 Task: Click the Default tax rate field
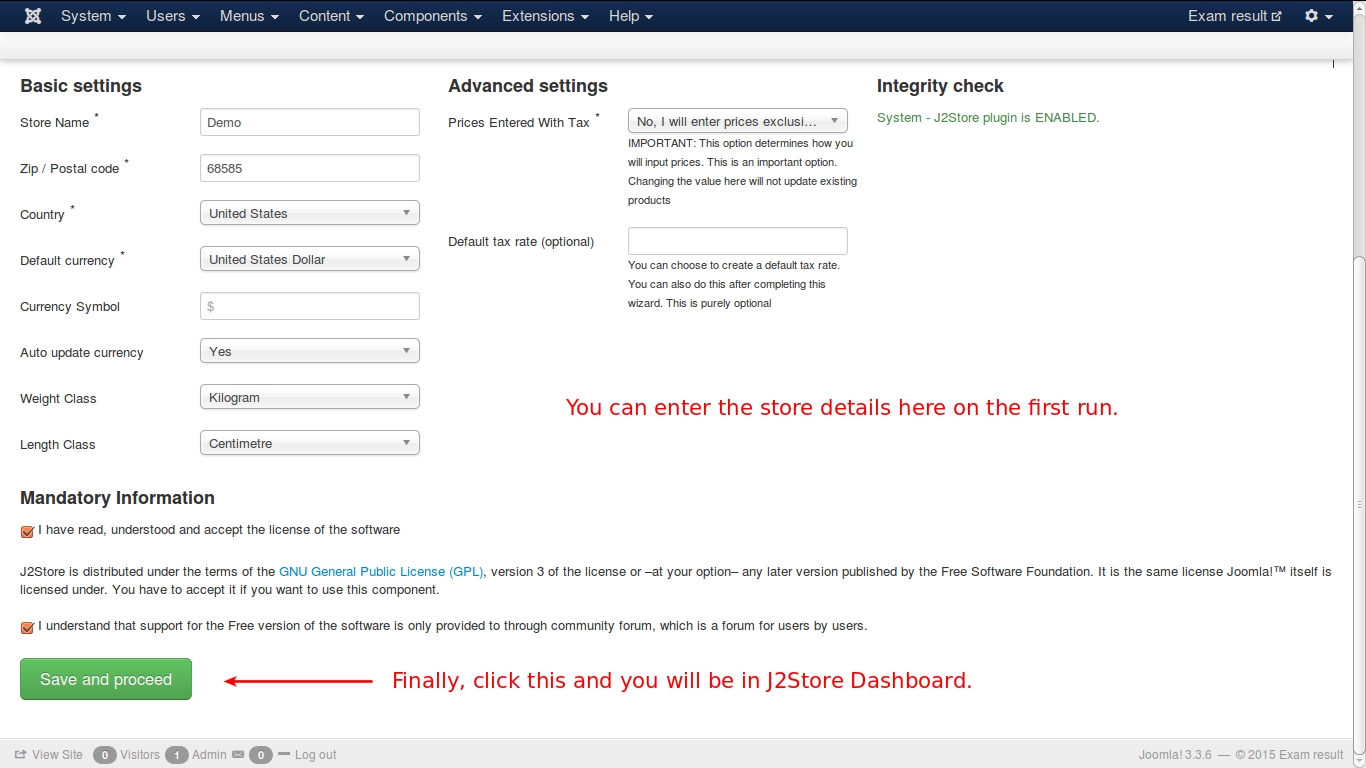[x=737, y=241]
